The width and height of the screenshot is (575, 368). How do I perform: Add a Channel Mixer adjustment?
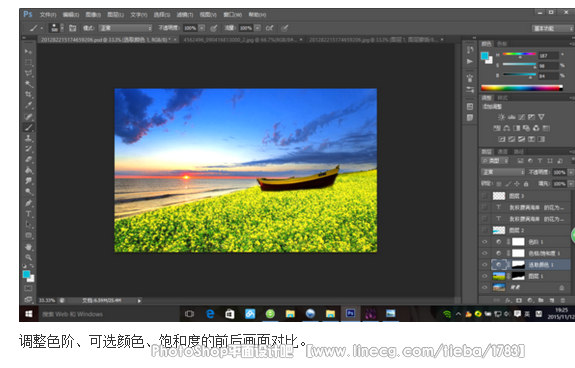tap(536, 128)
